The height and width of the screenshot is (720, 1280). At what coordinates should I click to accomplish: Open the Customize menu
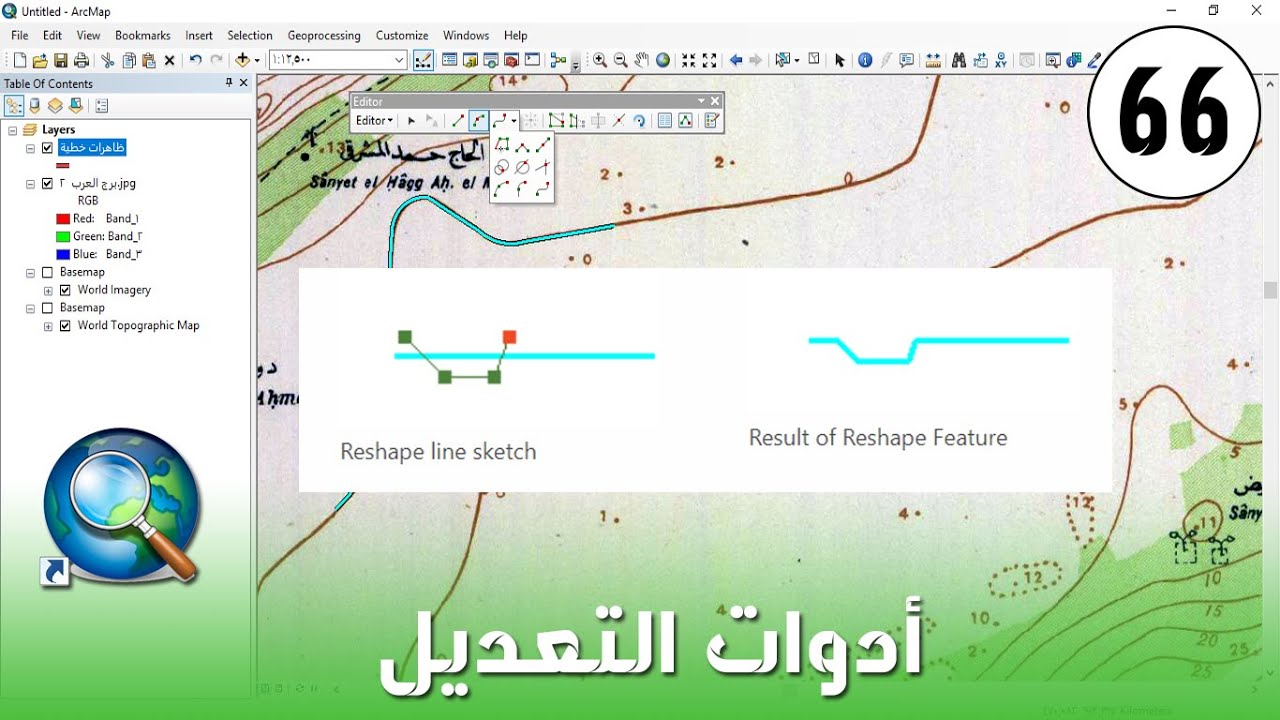coord(402,35)
